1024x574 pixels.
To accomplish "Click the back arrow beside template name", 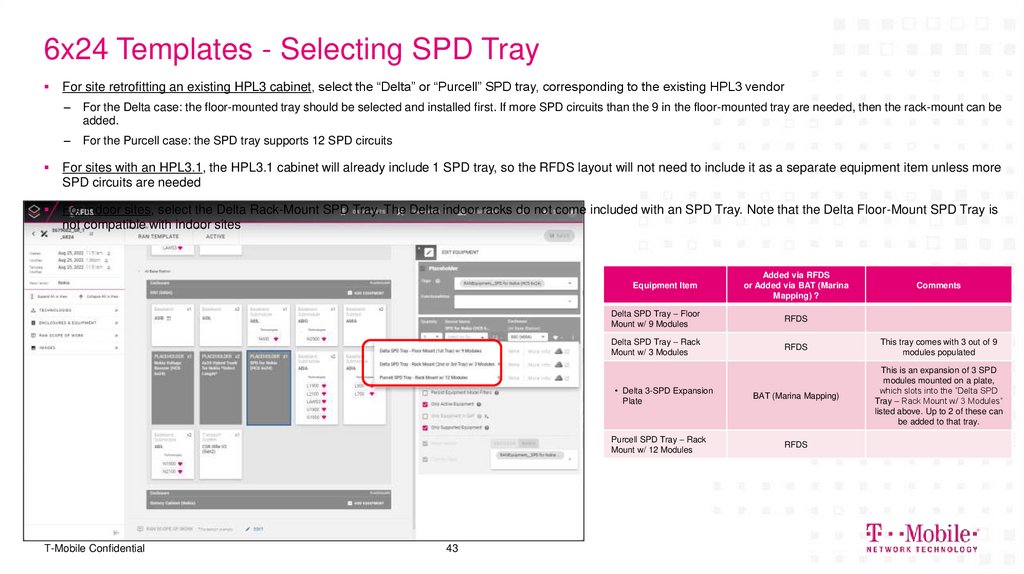I will coord(34,233).
